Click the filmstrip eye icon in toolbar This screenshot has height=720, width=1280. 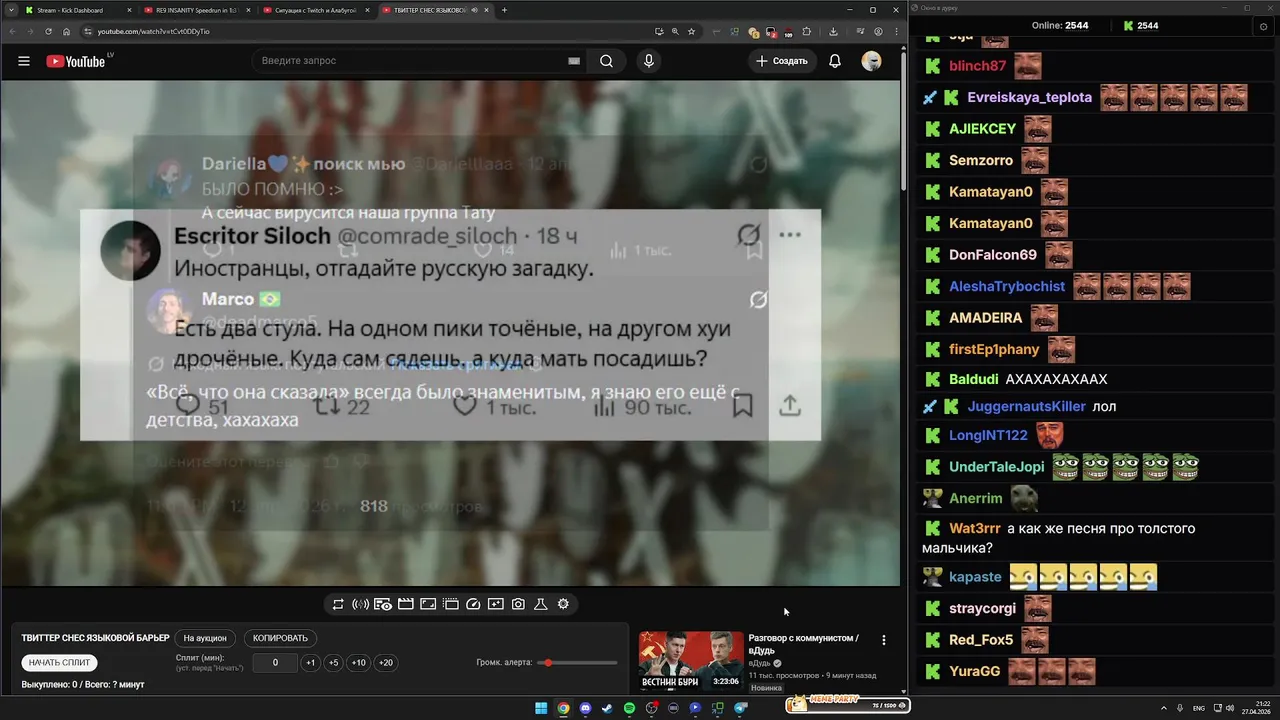(383, 604)
